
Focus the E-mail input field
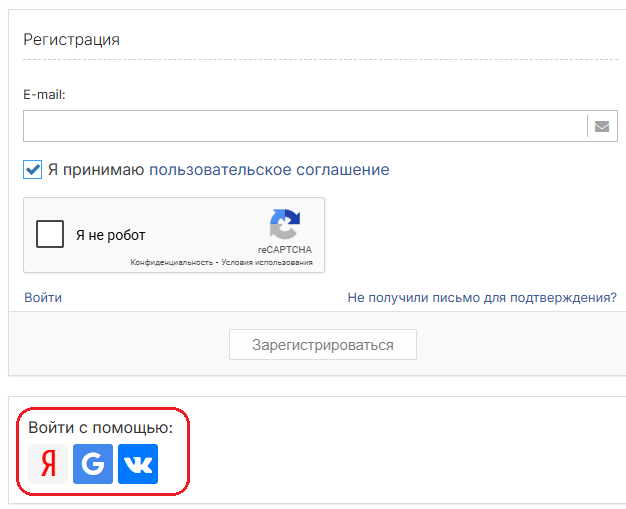click(305, 126)
